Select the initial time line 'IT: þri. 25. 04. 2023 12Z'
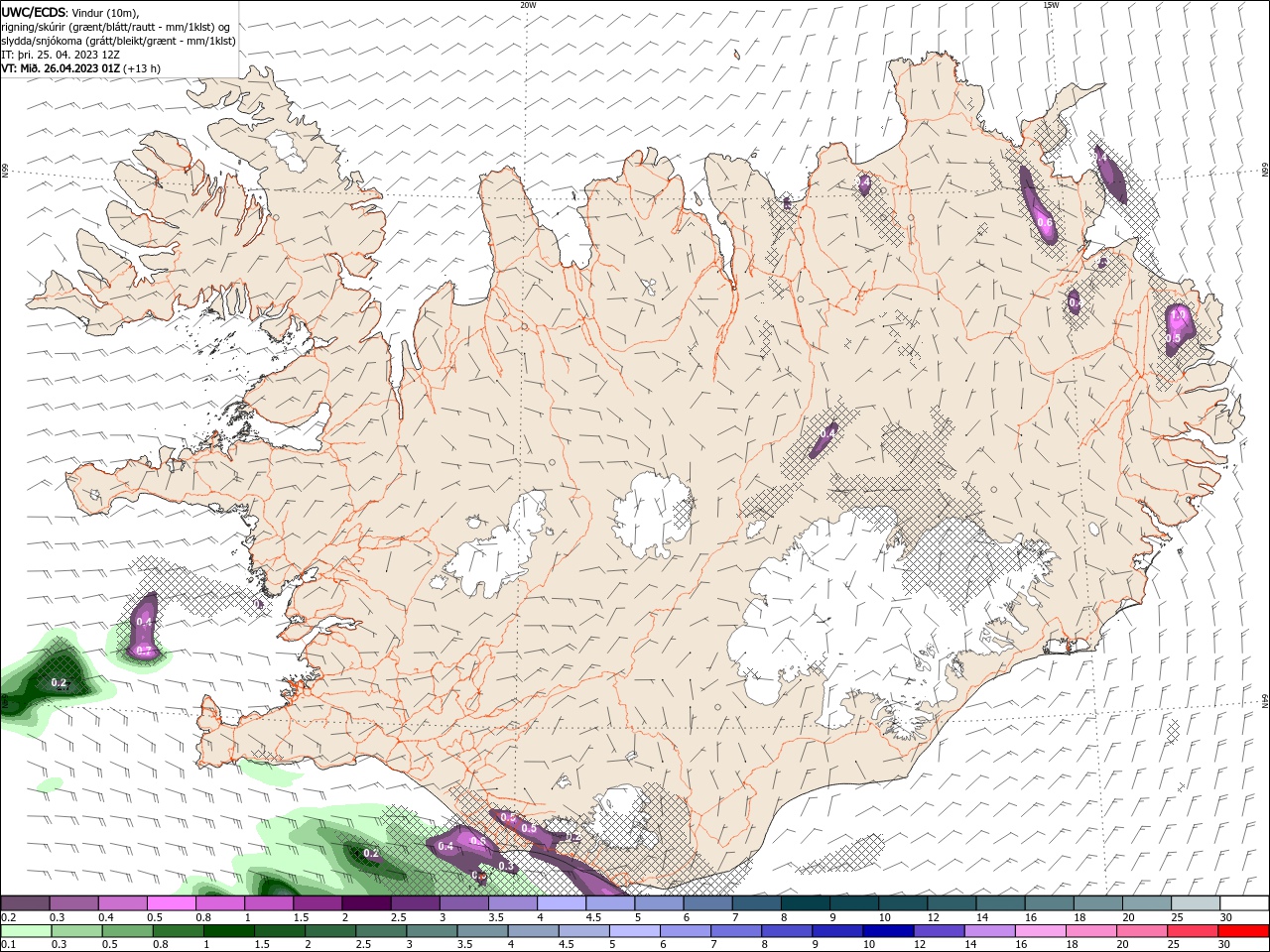Screen dimensions: 1270x952 tap(62, 55)
